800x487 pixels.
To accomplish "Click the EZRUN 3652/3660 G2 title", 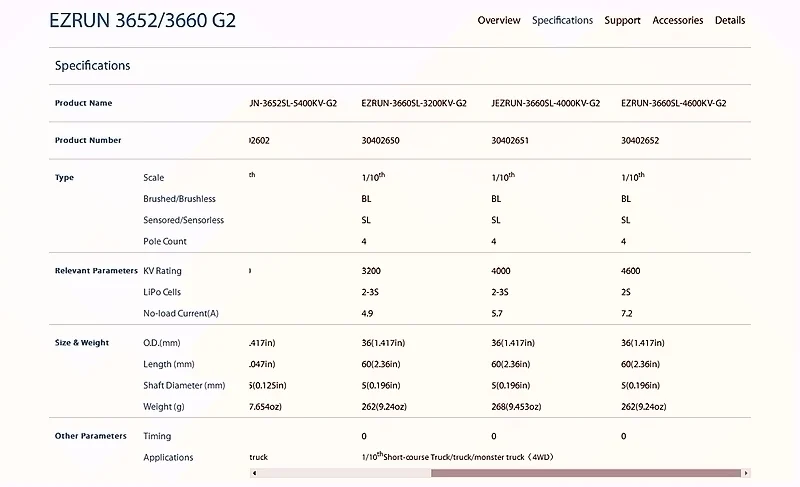I will 142,20.
